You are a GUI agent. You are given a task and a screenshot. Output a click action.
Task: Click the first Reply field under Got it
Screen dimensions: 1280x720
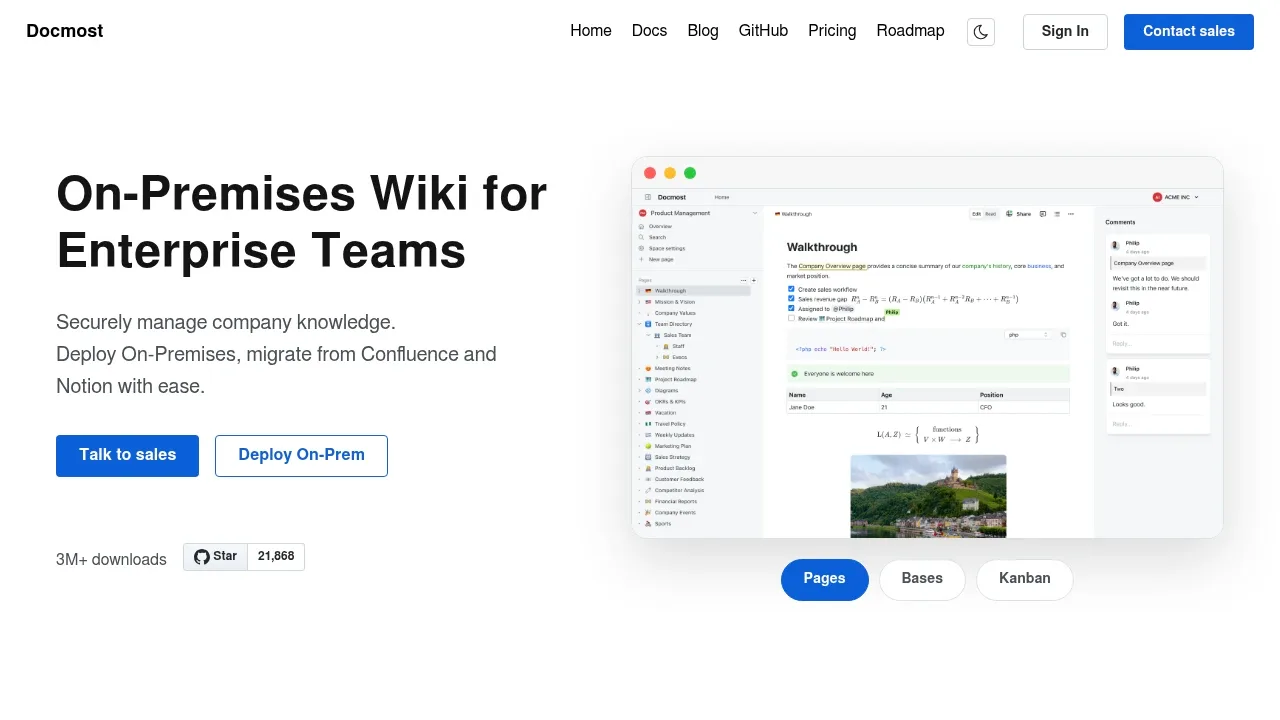[x=1157, y=343]
